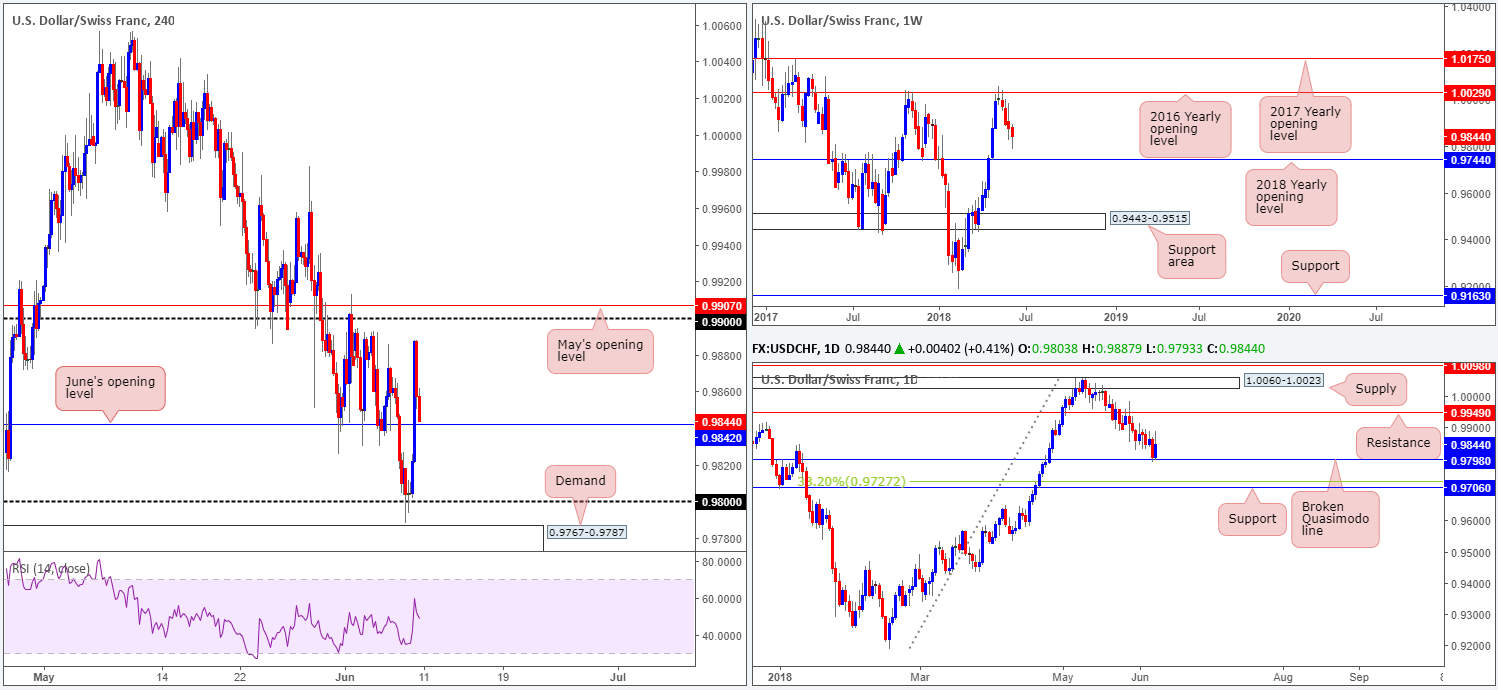
Task: Click the blue 0.91630 price label
Action: coord(1472,296)
